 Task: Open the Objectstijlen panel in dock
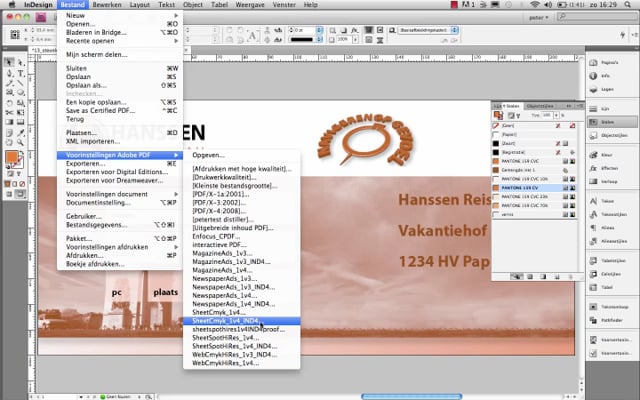click(x=611, y=135)
